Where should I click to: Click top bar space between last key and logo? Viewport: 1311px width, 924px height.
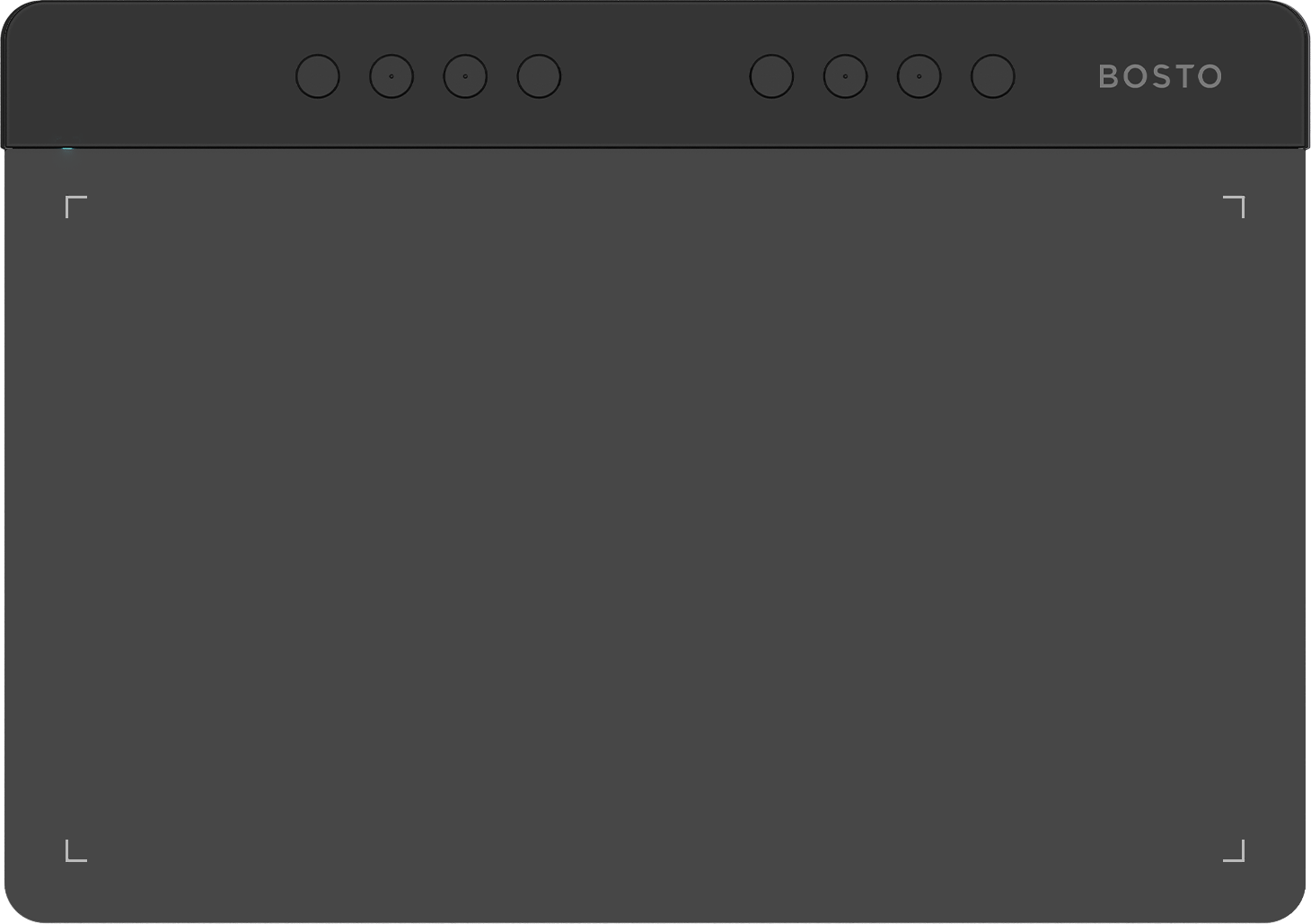pos(1056,76)
